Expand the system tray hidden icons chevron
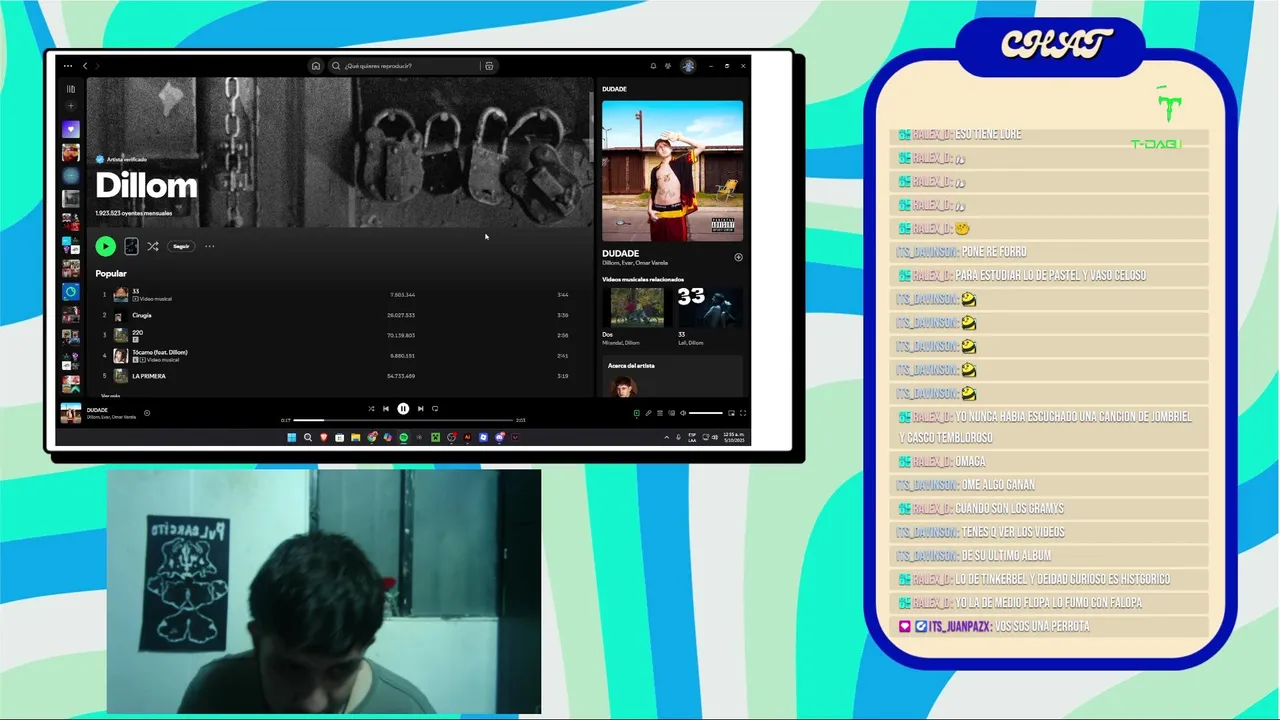The width and height of the screenshot is (1280, 720). click(x=667, y=437)
